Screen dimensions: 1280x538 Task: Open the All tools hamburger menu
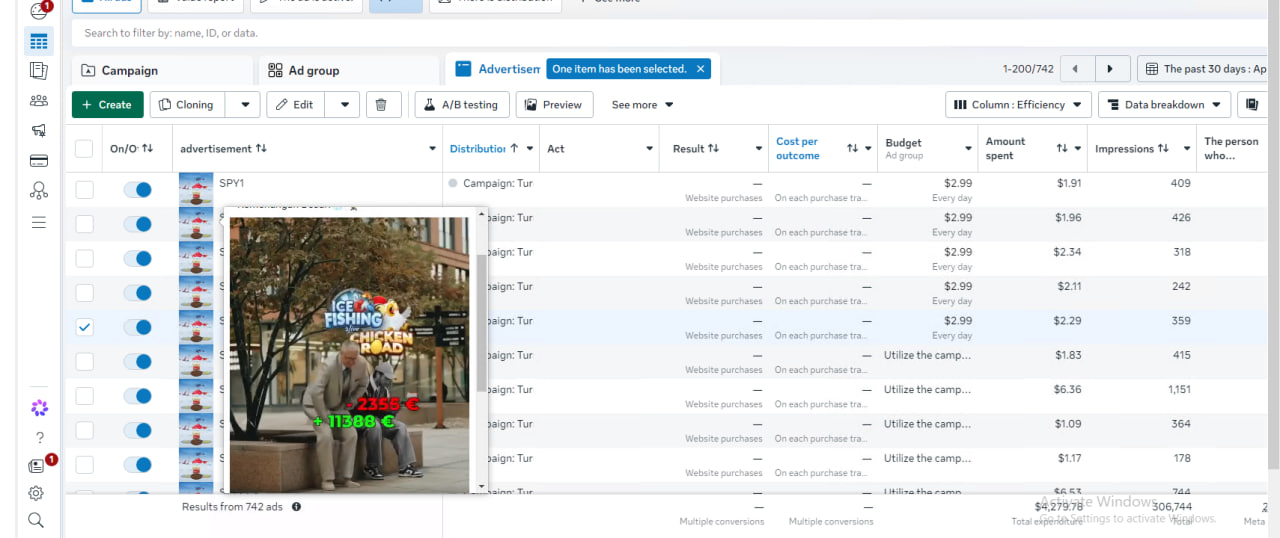coord(38,222)
